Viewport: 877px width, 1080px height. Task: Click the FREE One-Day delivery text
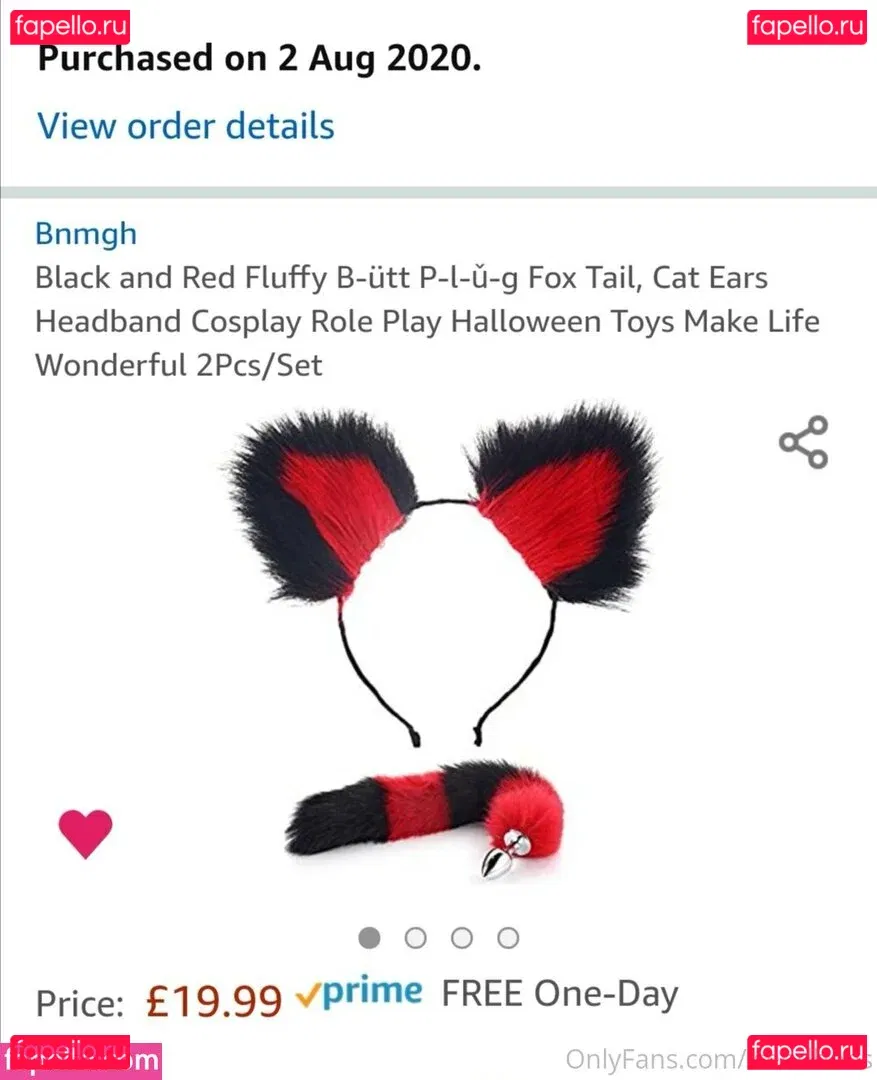point(560,994)
